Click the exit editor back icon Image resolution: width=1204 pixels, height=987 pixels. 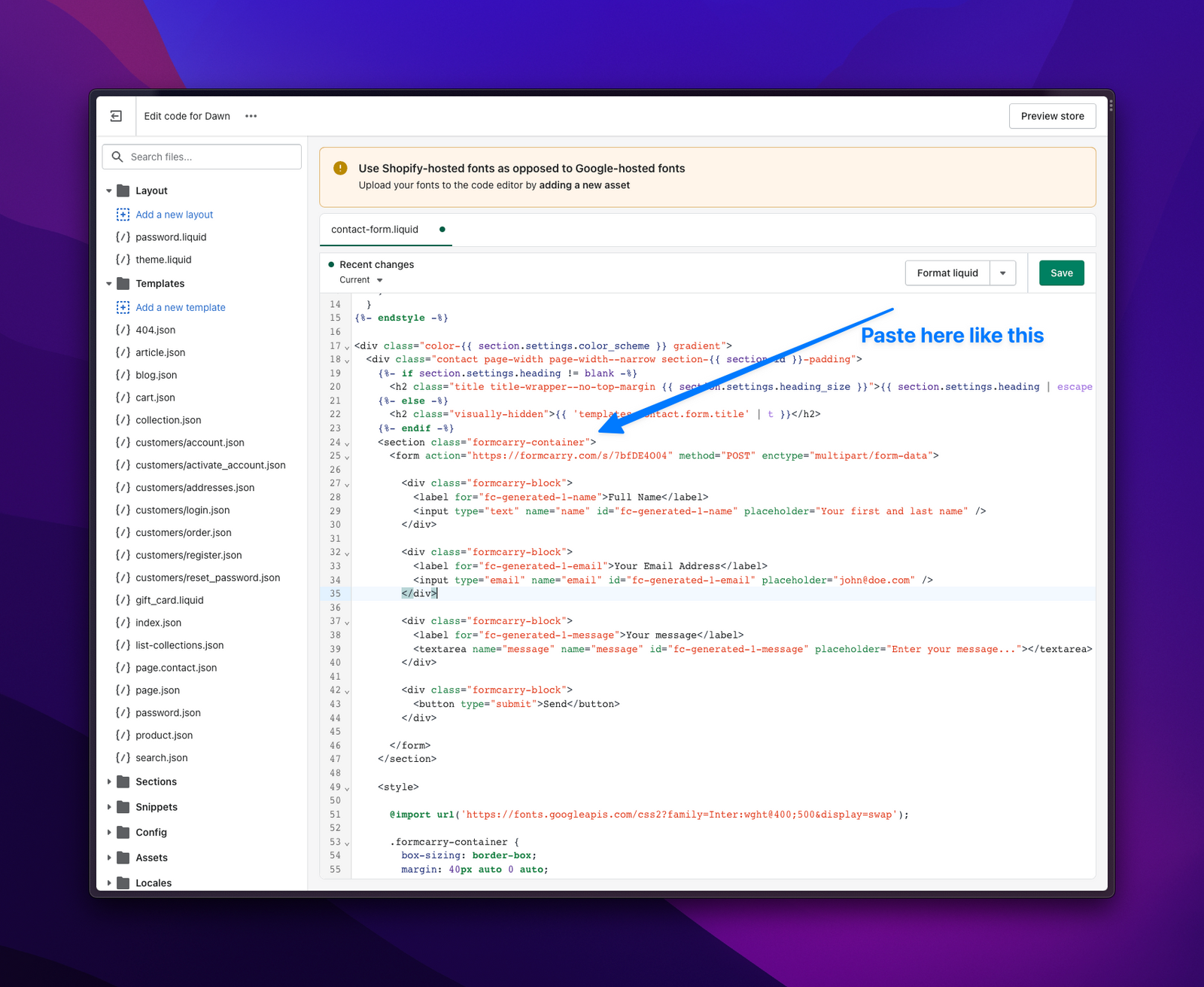pos(116,116)
